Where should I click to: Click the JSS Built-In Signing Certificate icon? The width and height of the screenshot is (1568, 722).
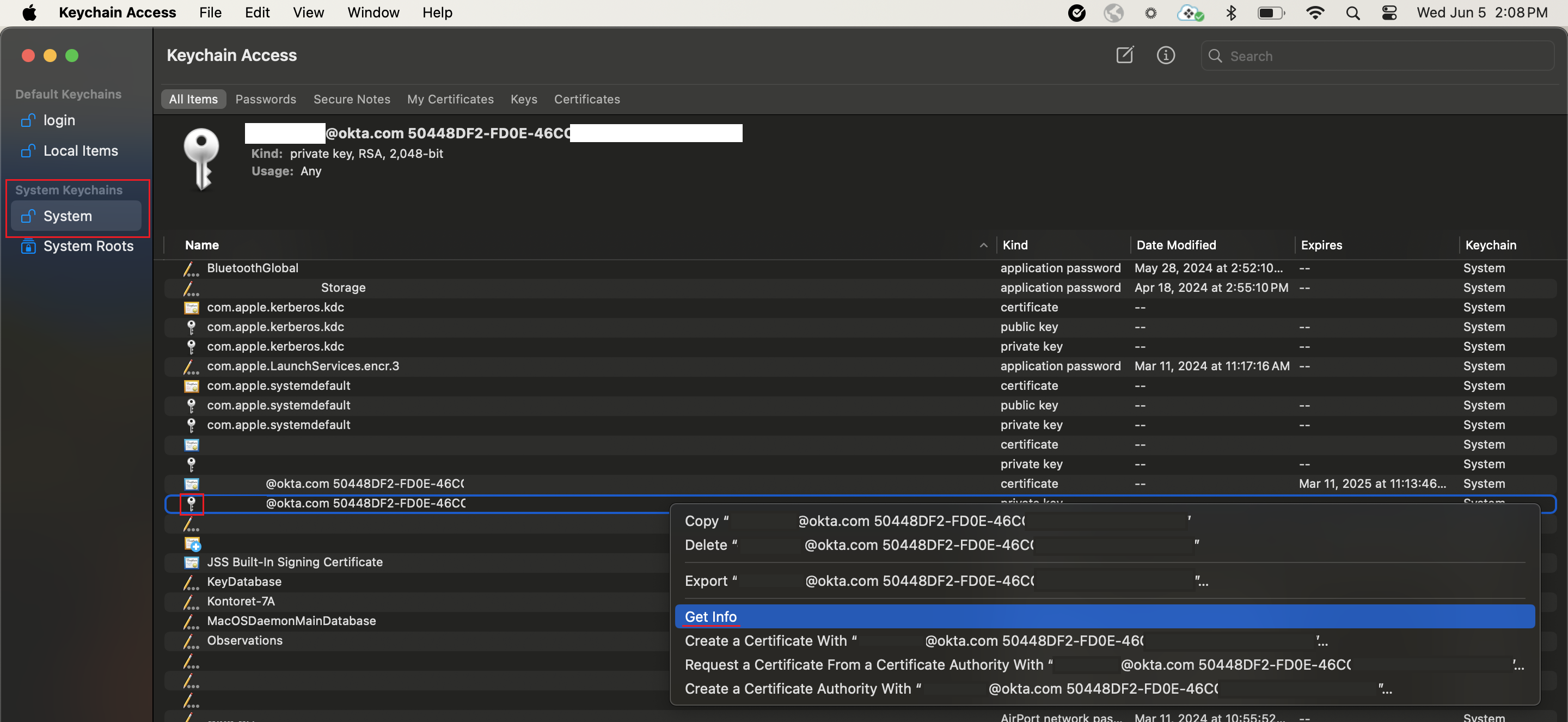192,562
